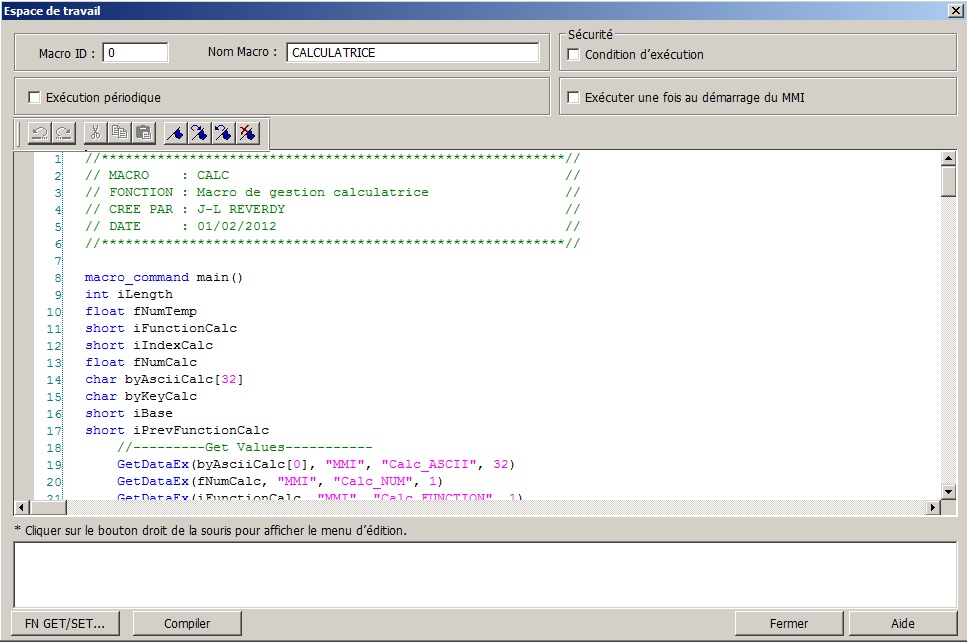
Task: Focus the Nom Macro text field
Action: point(412,53)
